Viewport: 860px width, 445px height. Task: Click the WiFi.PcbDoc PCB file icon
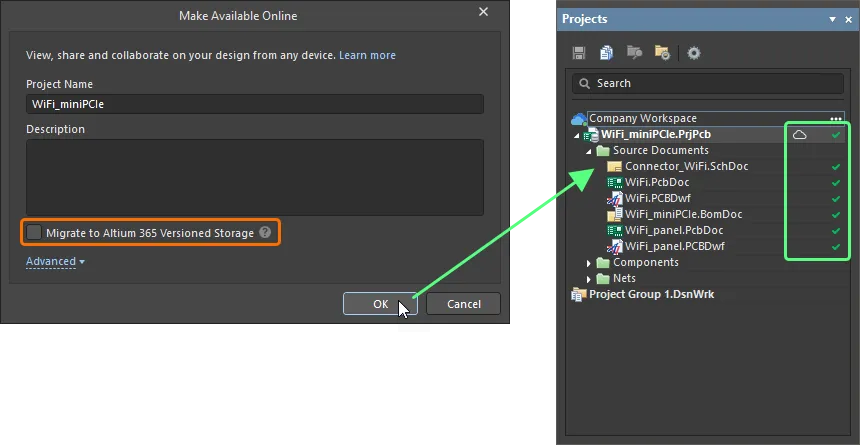pos(614,182)
